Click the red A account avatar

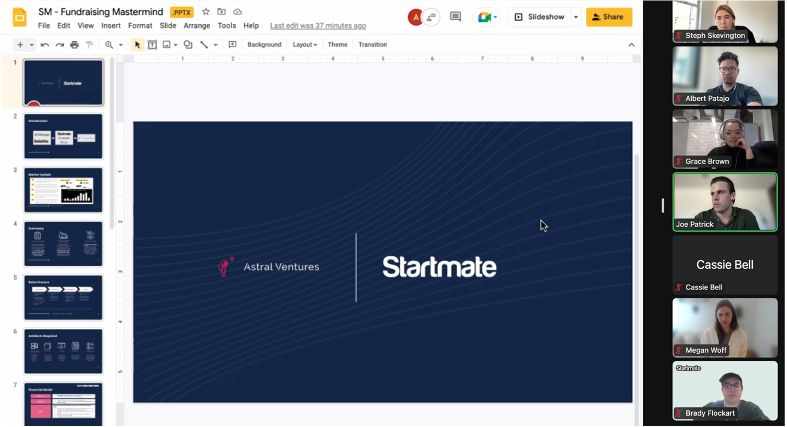[x=415, y=18]
